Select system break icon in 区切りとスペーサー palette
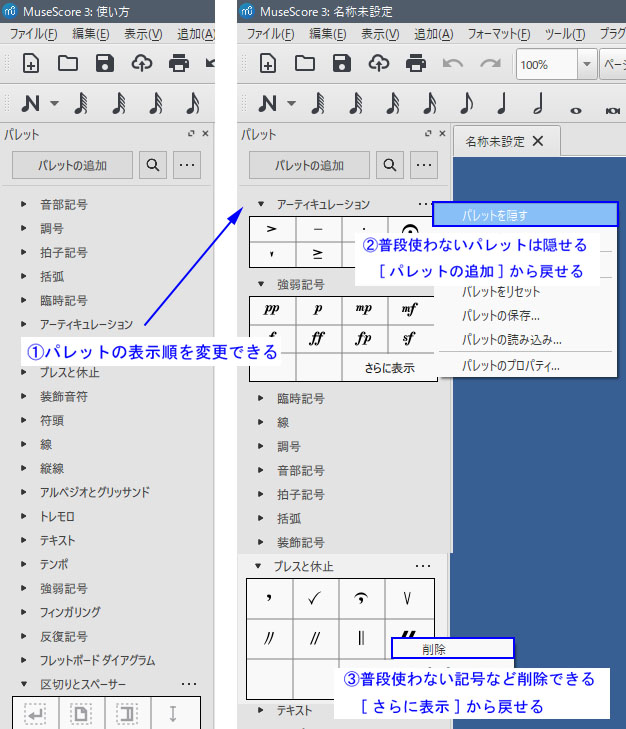626x729 pixels. pyautogui.click(x=35, y=713)
